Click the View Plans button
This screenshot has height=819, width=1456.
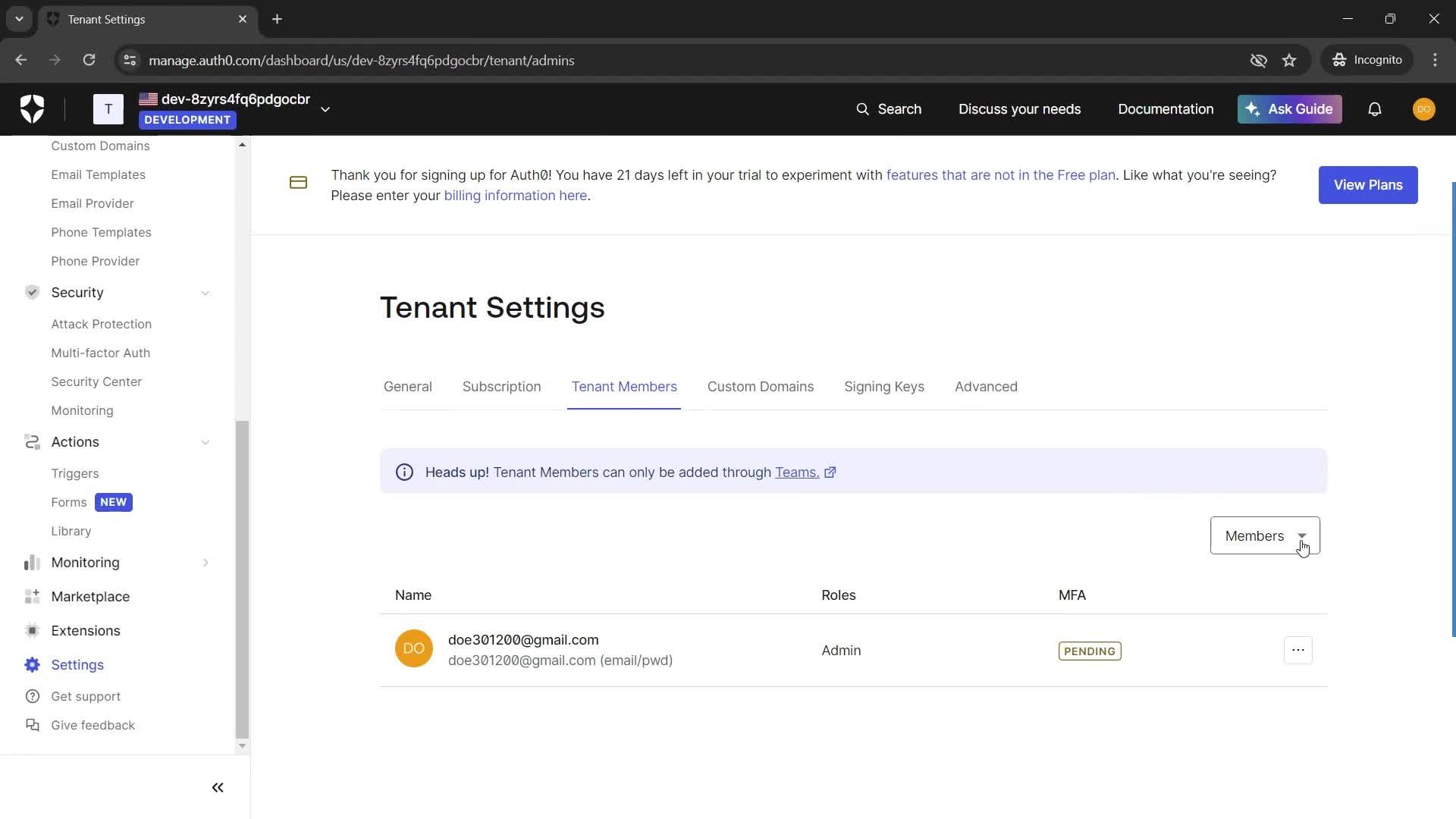click(x=1368, y=185)
